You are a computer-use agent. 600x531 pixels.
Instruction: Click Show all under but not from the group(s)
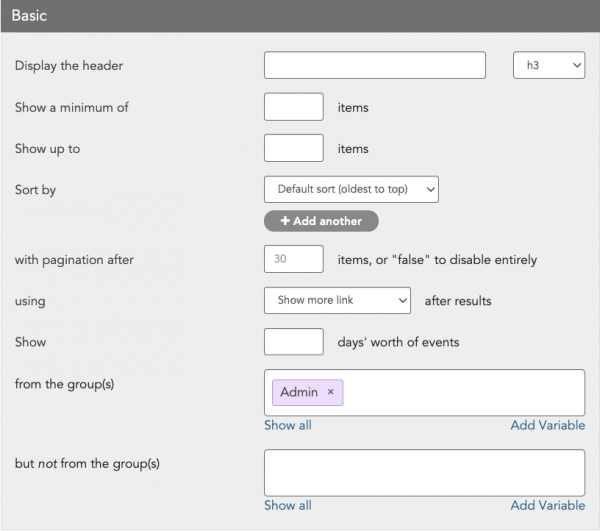(288, 505)
